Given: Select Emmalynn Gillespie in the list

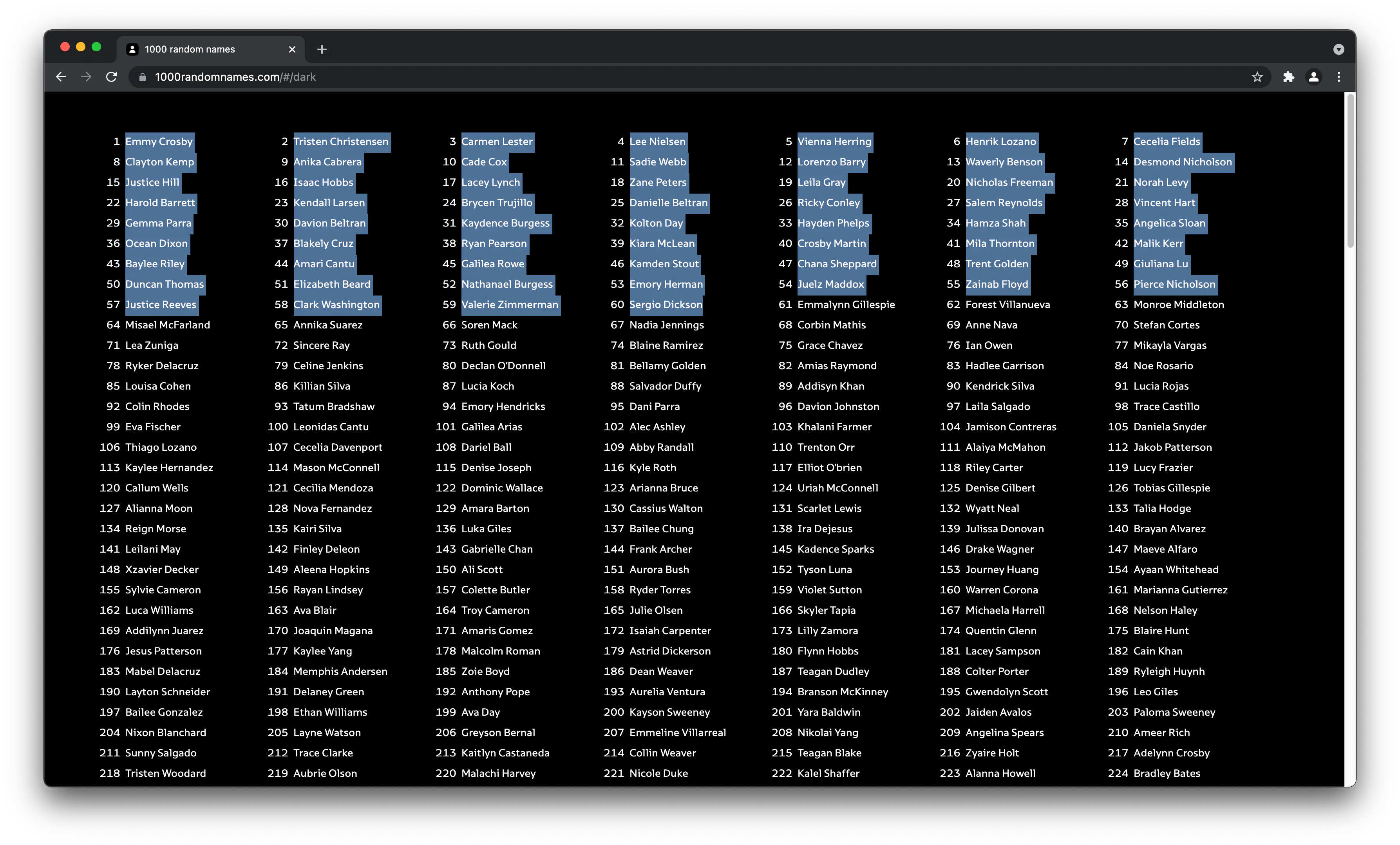Looking at the screenshot, I should (x=846, y=305).
